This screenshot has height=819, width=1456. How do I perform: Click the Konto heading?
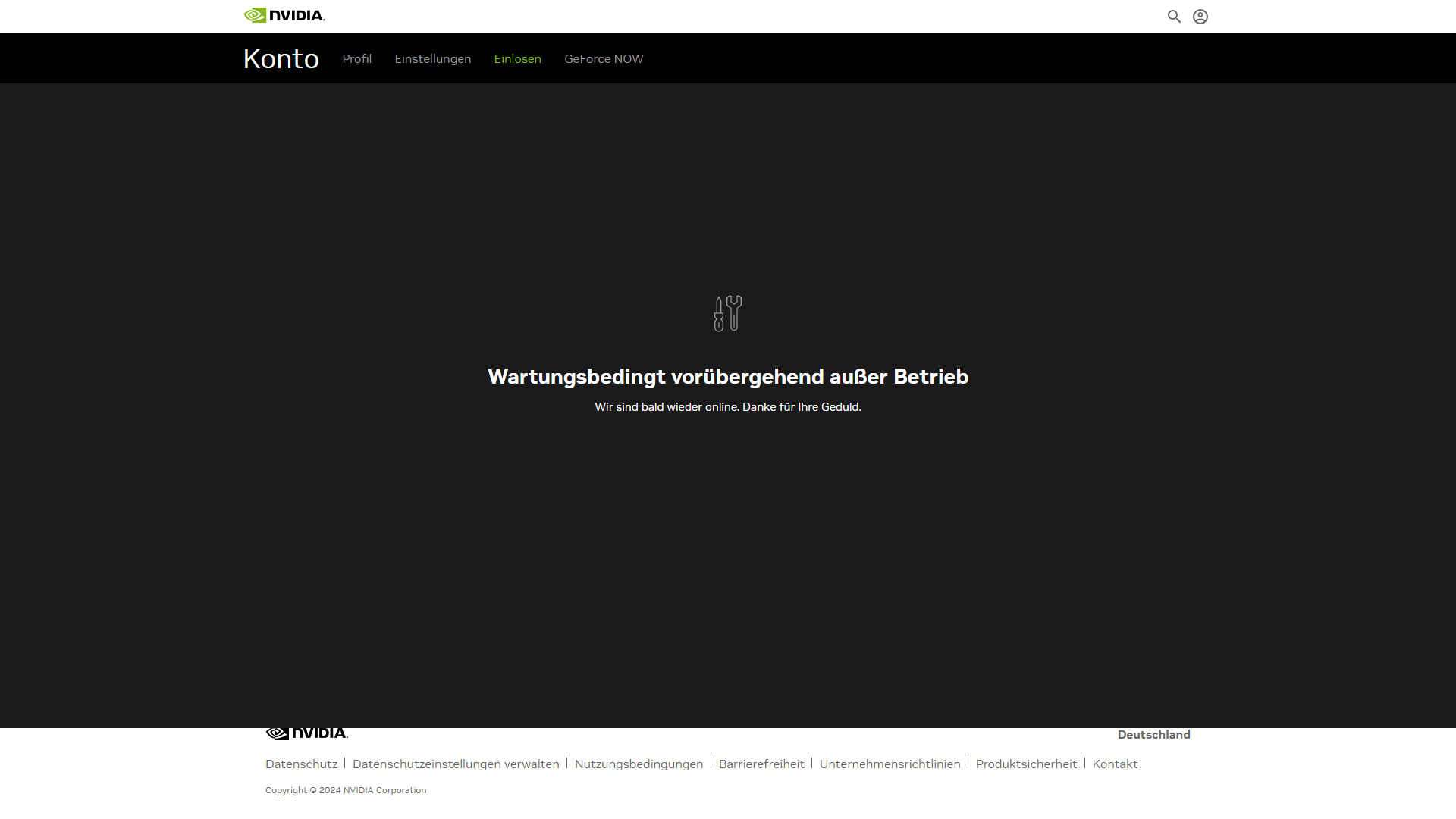click(x=281, y=58)
